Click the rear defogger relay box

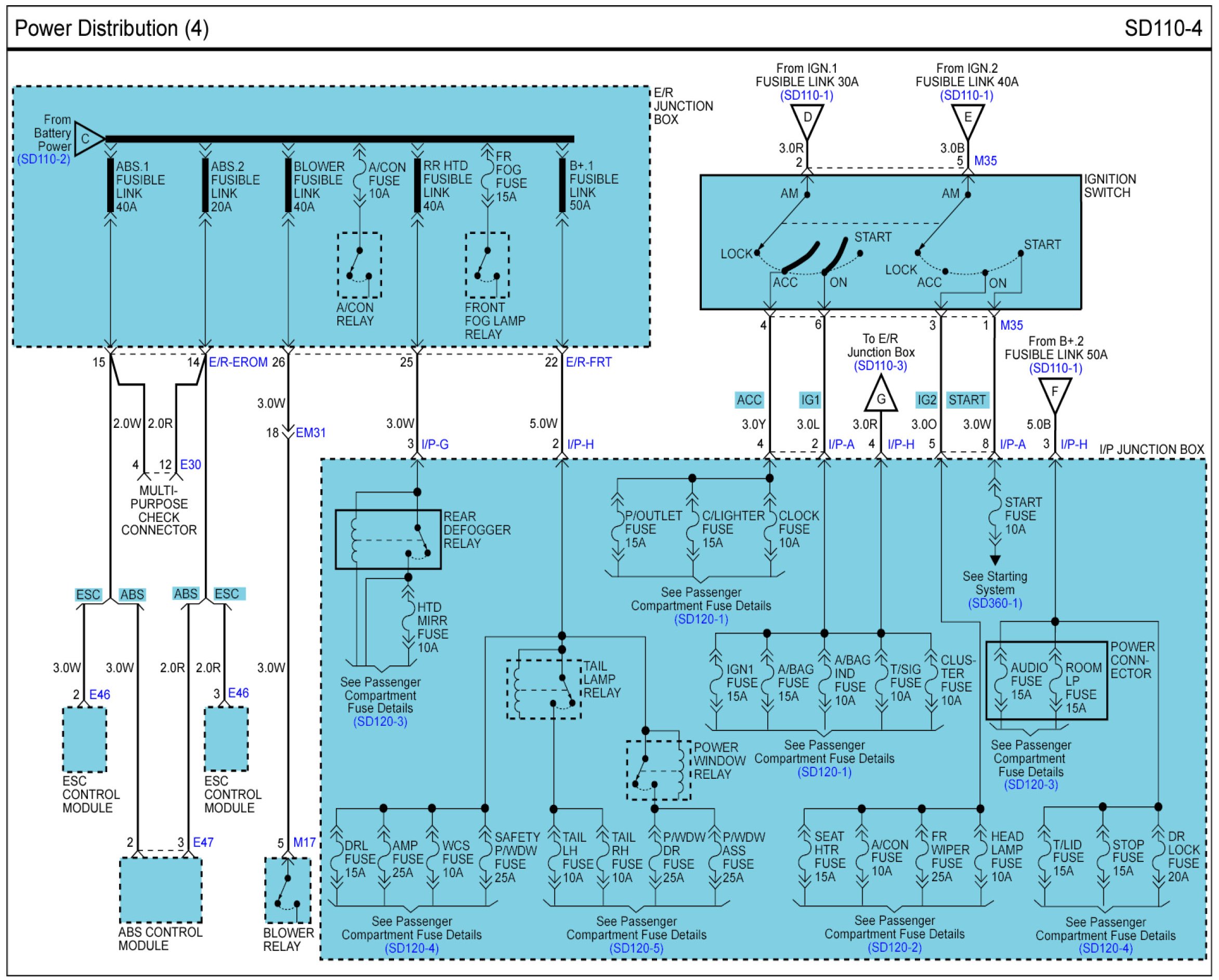click(388, 540)
